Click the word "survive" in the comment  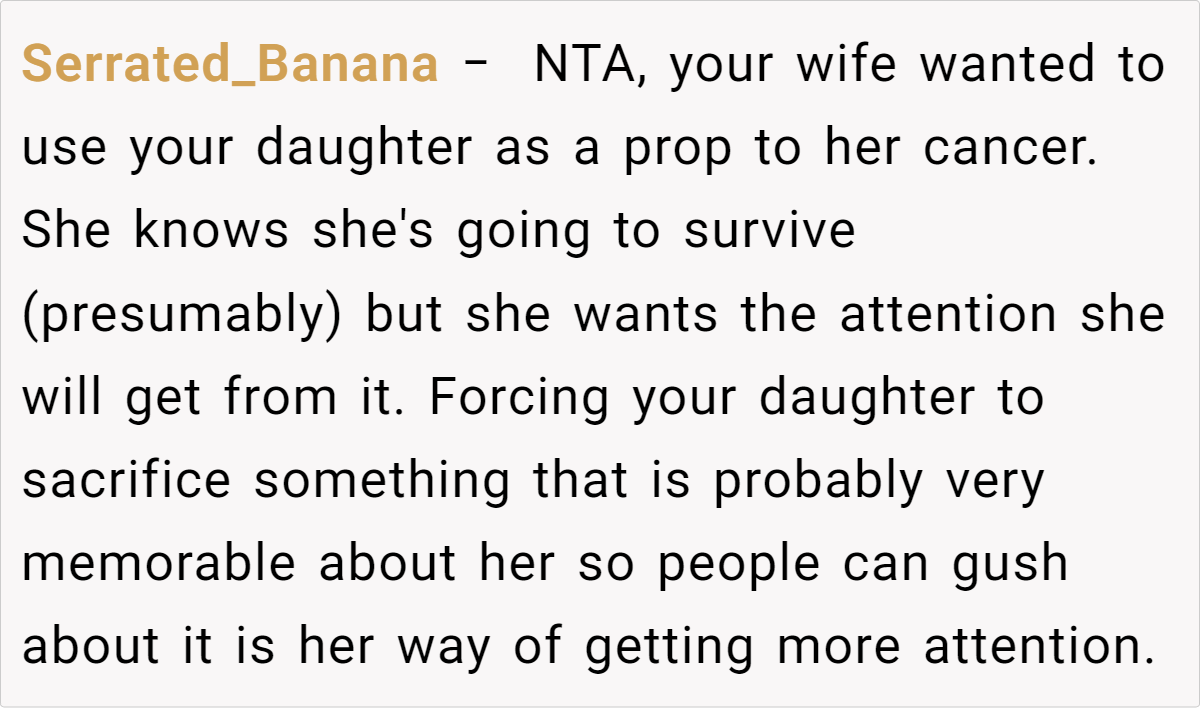pyautogui.click(x=770, y=231)
